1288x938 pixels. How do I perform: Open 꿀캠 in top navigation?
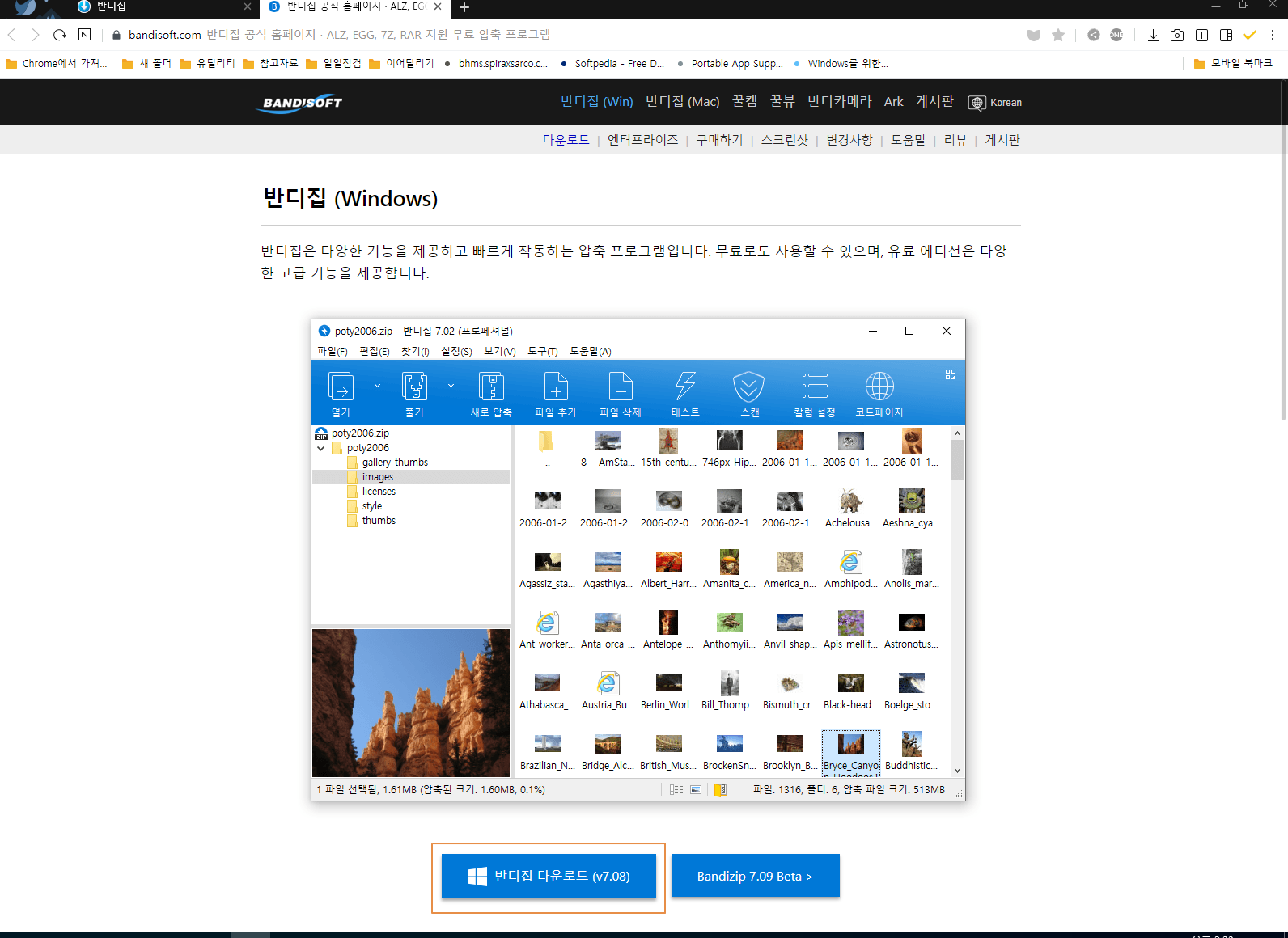click(x=744, y=102)
